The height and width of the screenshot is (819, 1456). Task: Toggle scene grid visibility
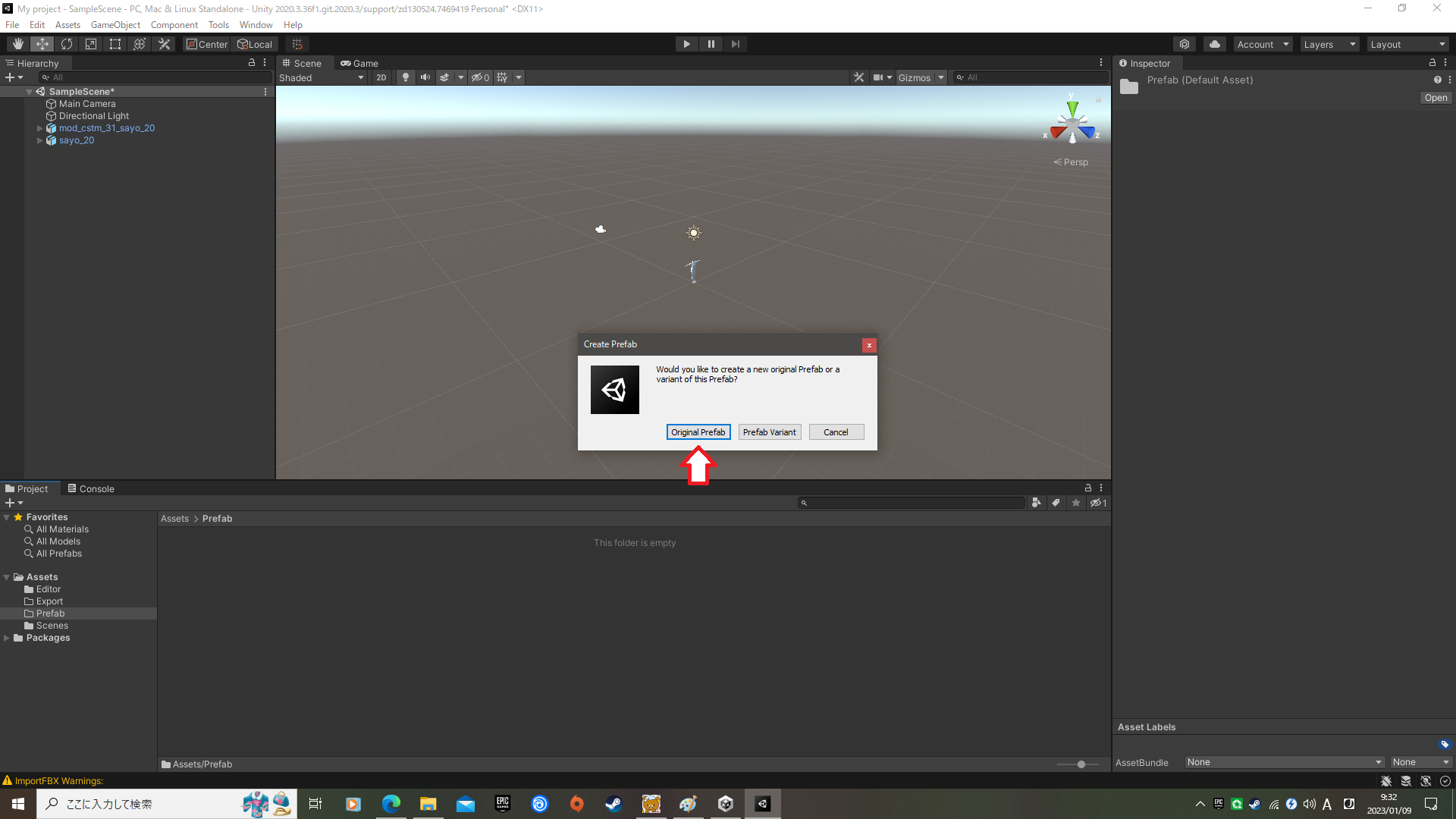(x=502, y=77)
